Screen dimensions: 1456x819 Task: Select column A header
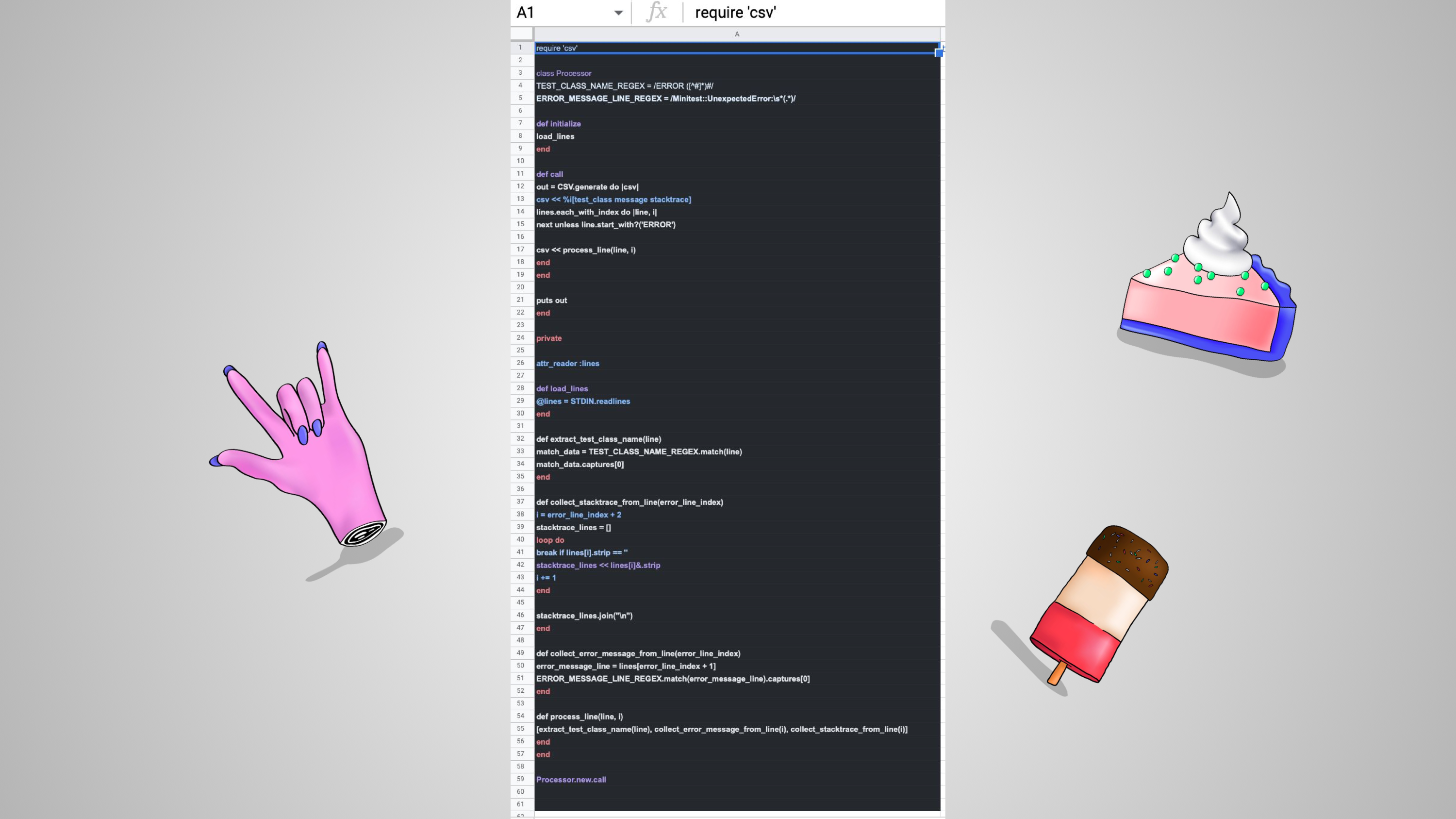pyautogui.click(x=737, y=34)
